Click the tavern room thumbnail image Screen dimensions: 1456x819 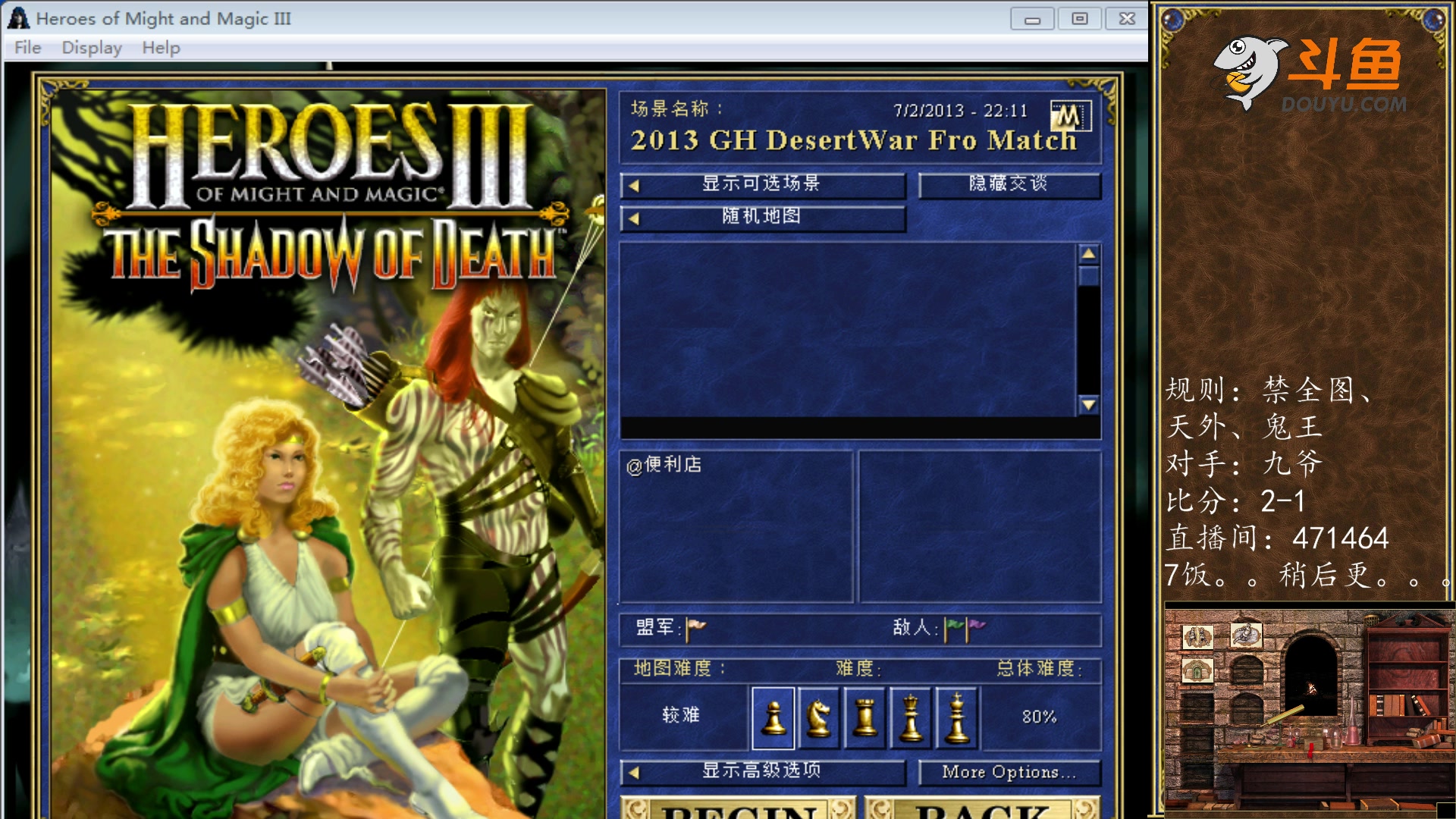(1309, 709)
